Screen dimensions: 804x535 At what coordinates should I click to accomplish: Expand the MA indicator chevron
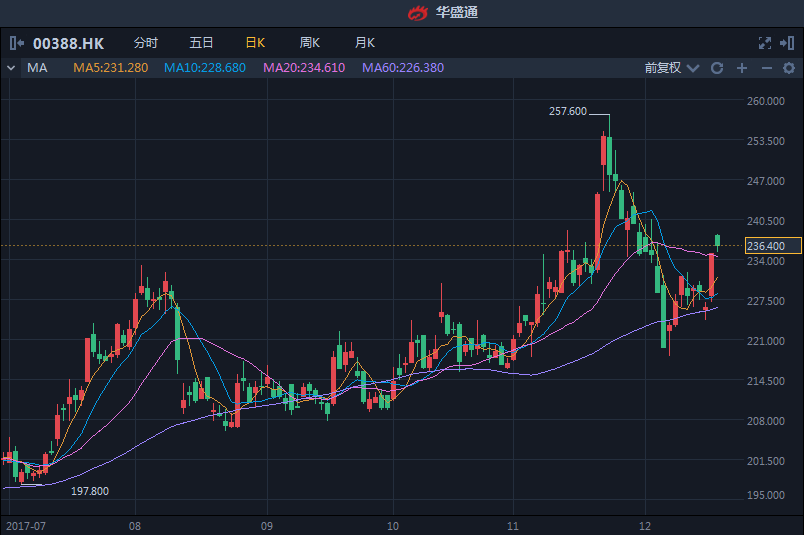11,68
